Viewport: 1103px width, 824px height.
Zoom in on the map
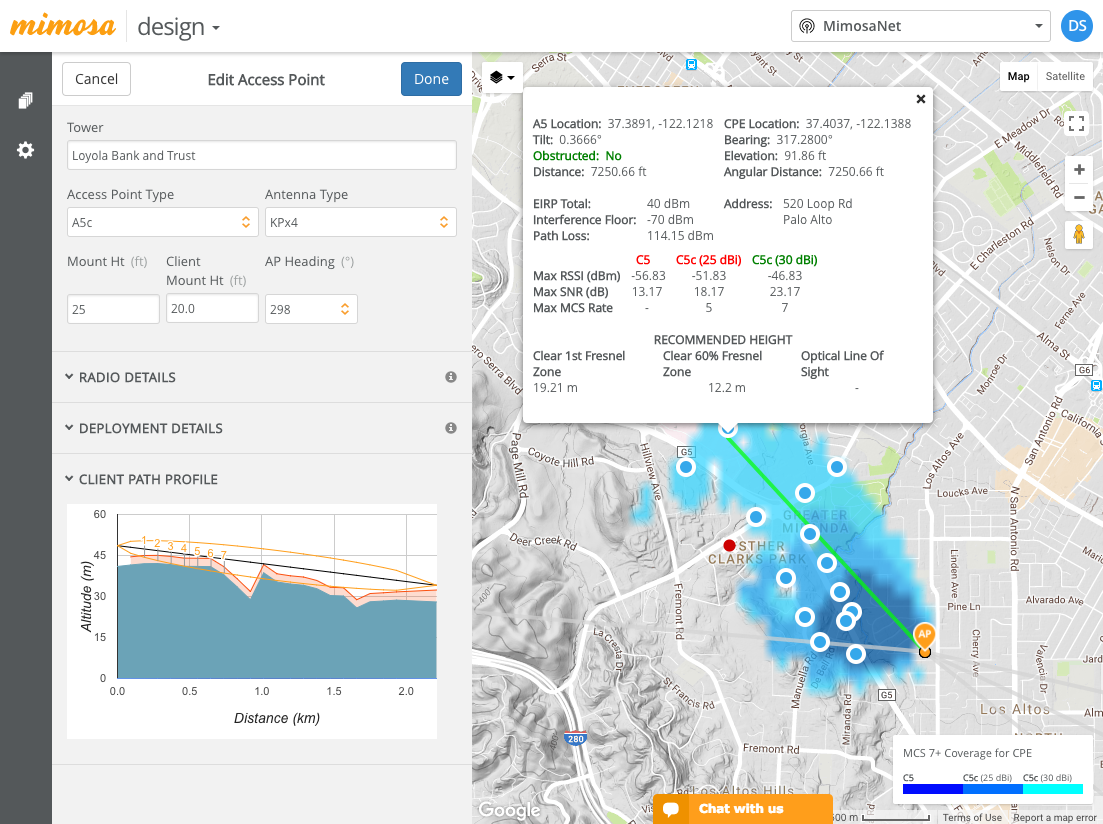1078,170
